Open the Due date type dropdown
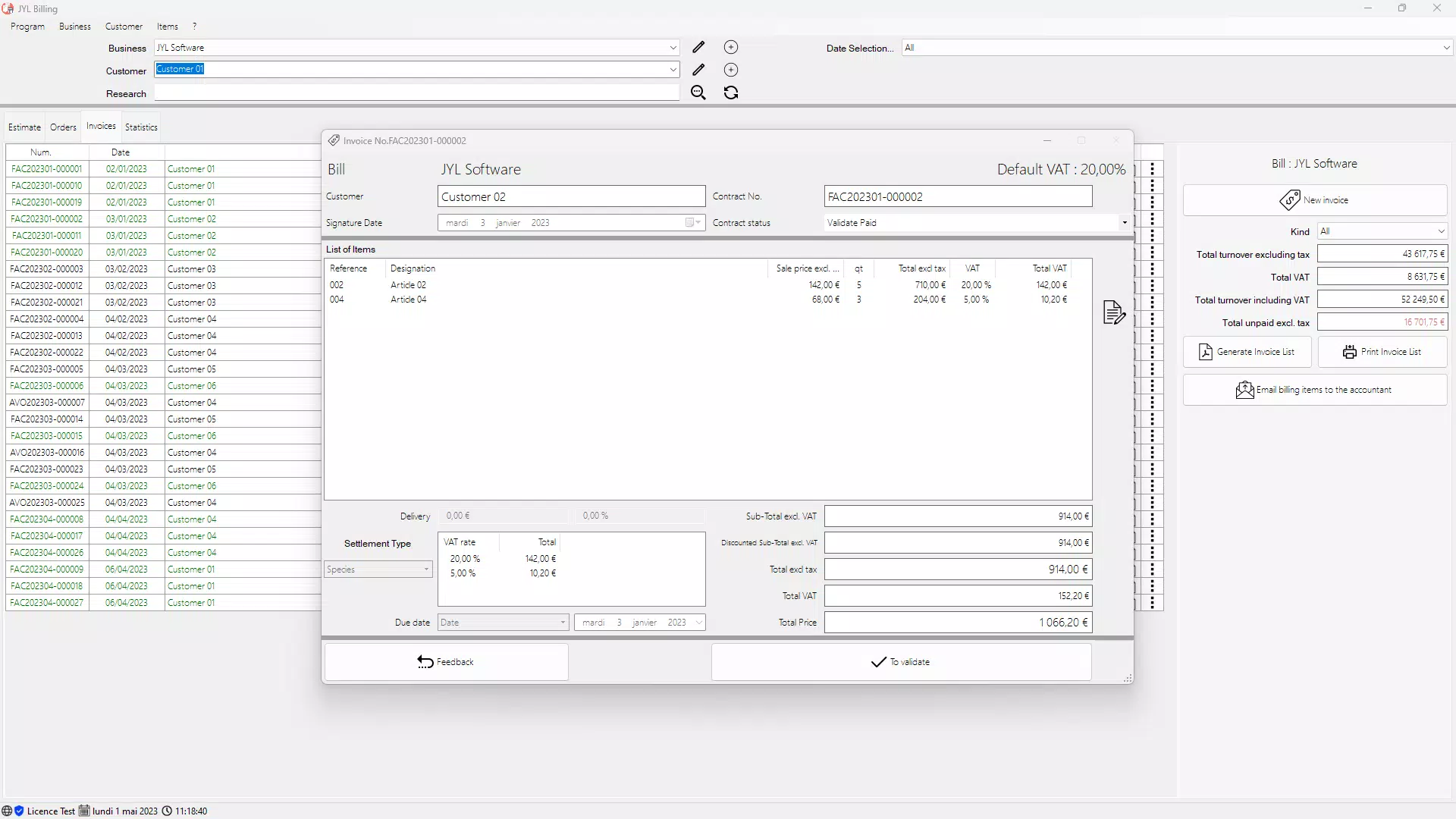 tap(503, 623)
